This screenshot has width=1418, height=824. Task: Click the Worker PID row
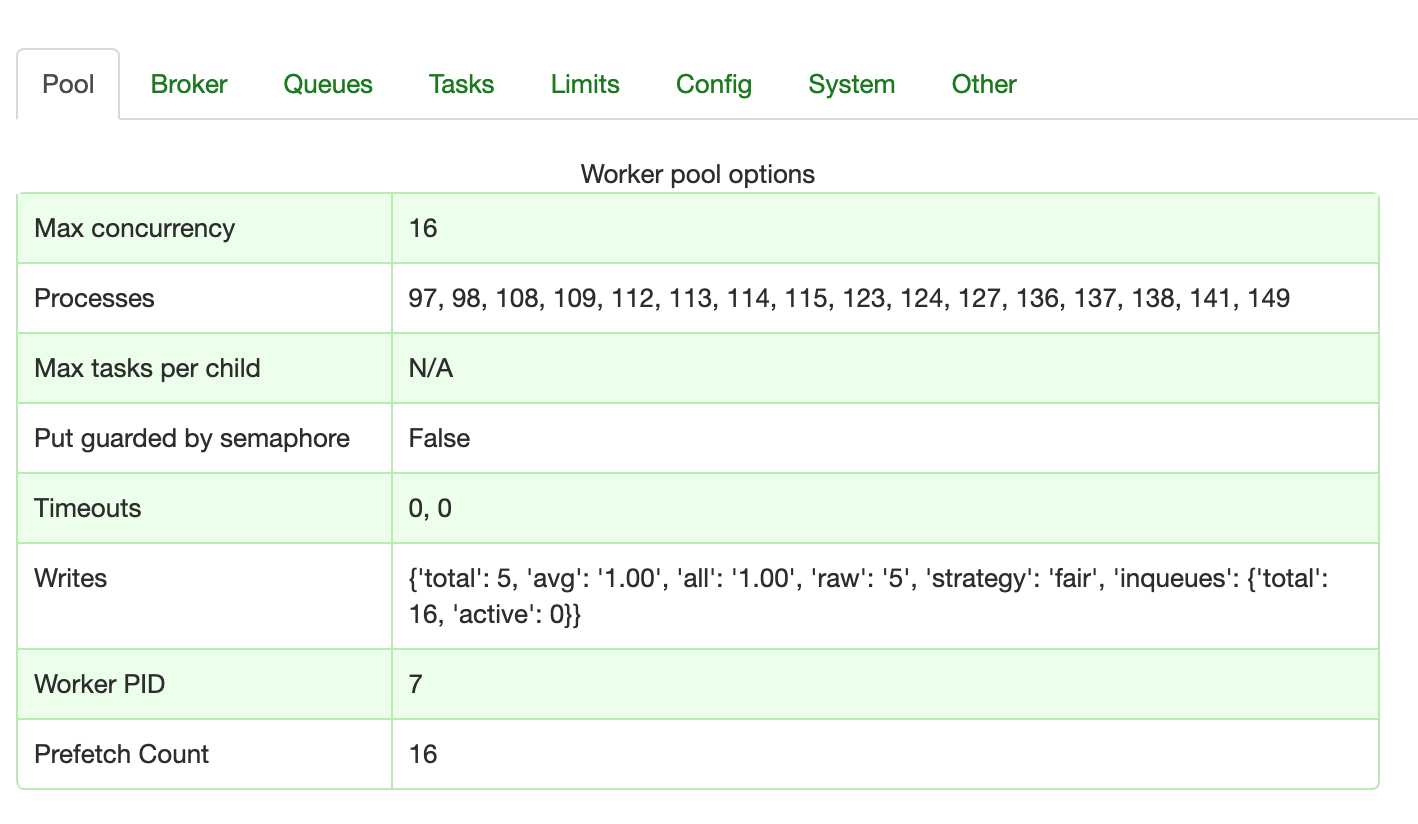(x=100, y=684)
